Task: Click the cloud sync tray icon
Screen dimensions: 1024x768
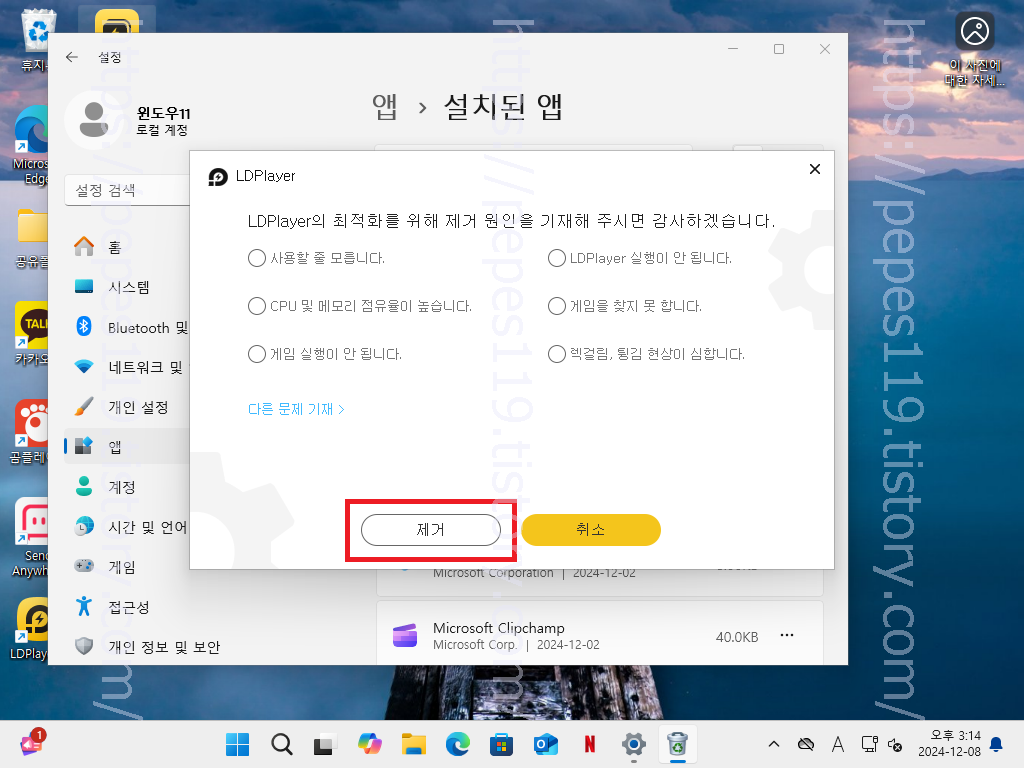Action: pyautogui.click(x=806, y=744)
